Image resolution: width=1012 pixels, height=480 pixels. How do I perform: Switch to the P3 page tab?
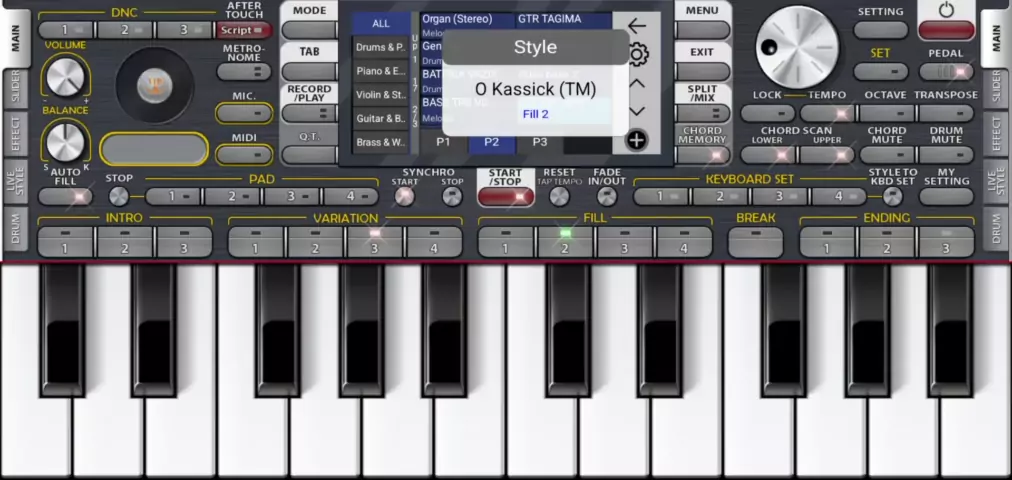click(x=540, y=142)
